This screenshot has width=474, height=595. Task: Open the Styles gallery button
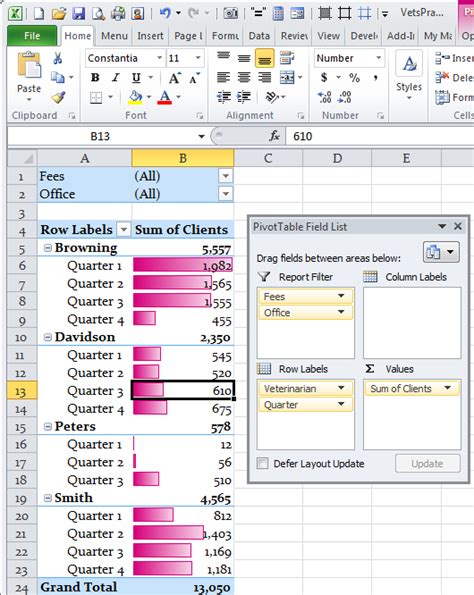click(409, 74)
